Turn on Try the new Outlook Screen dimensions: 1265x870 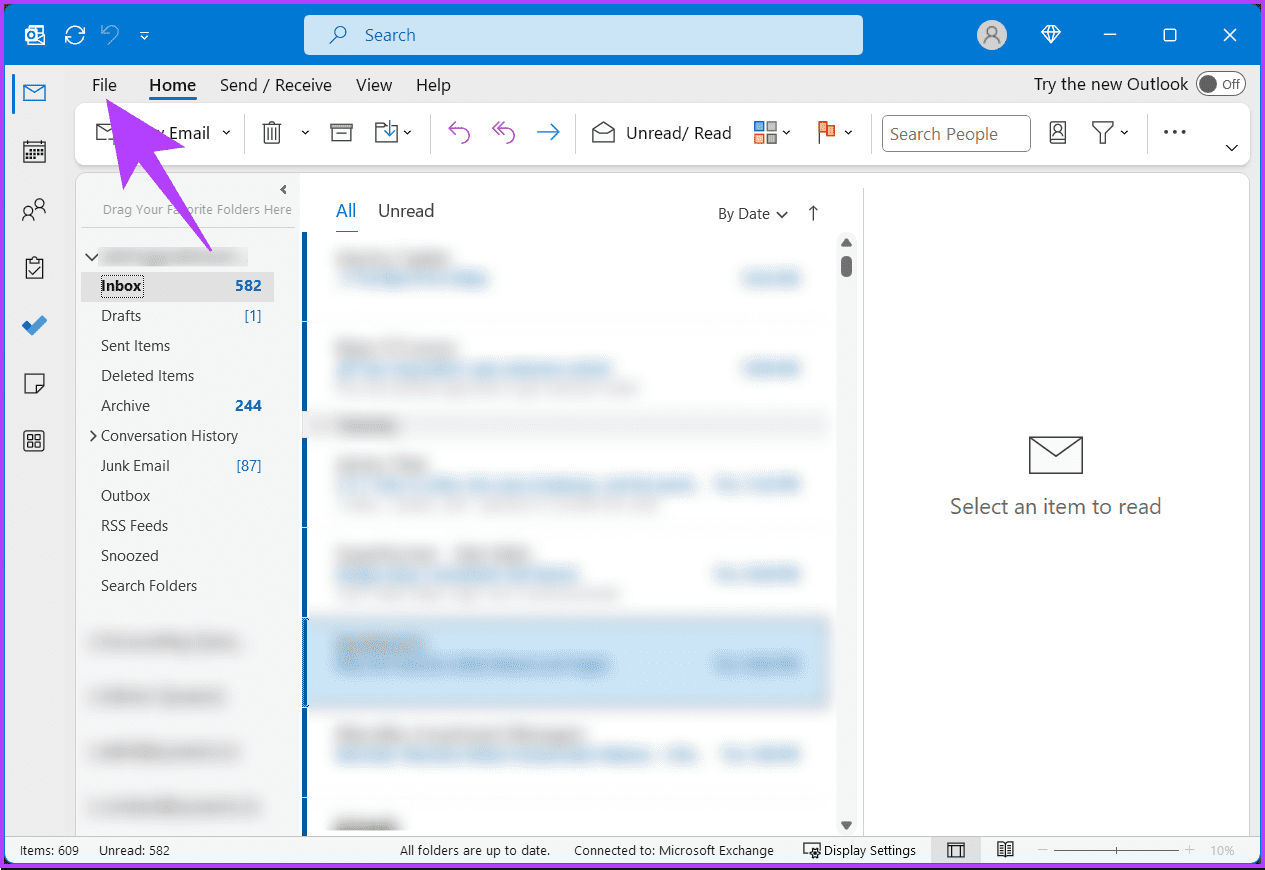(1220, 84)
